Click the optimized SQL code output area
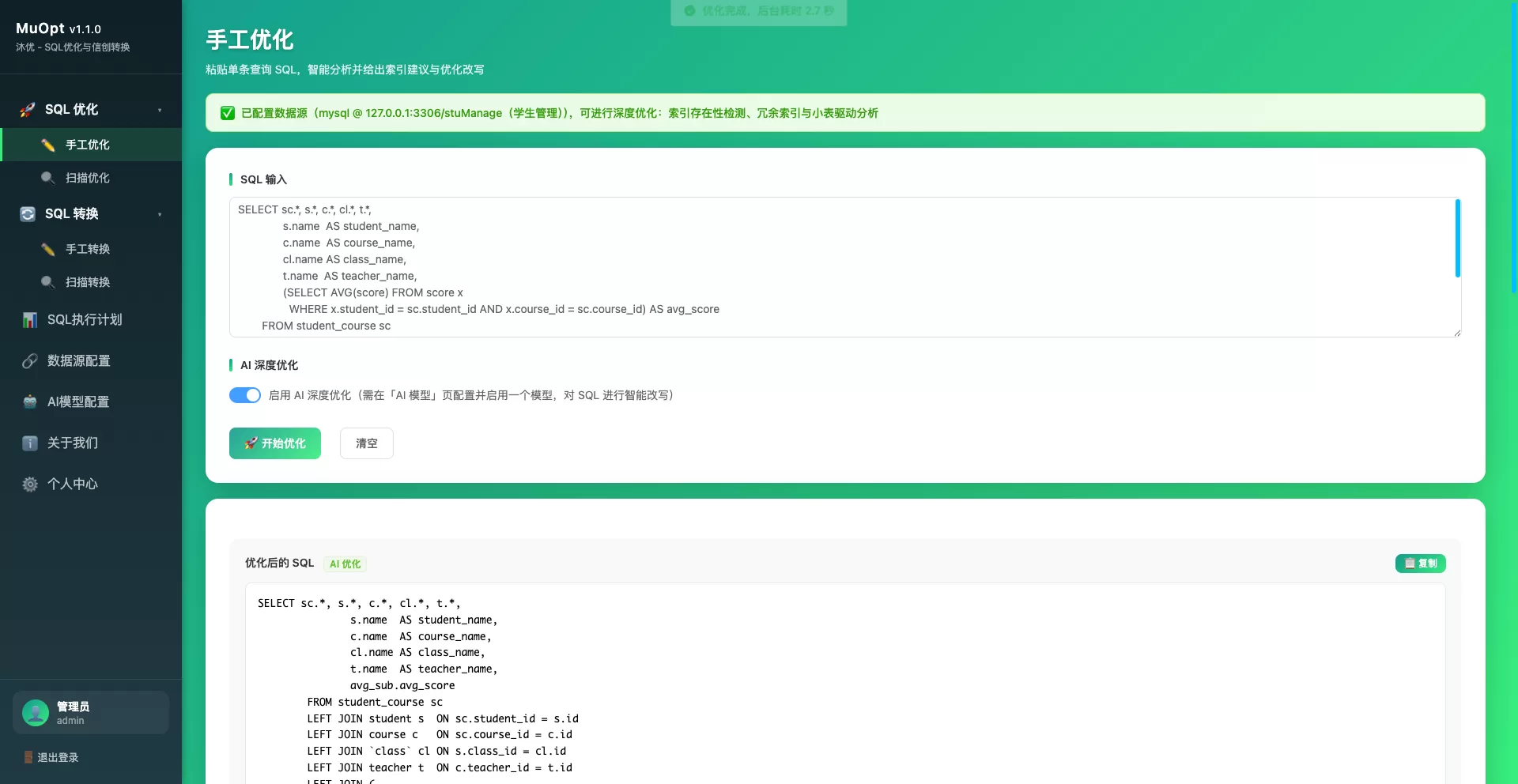Viewport: 1518px width, 784px height. (x=845, y=684)
